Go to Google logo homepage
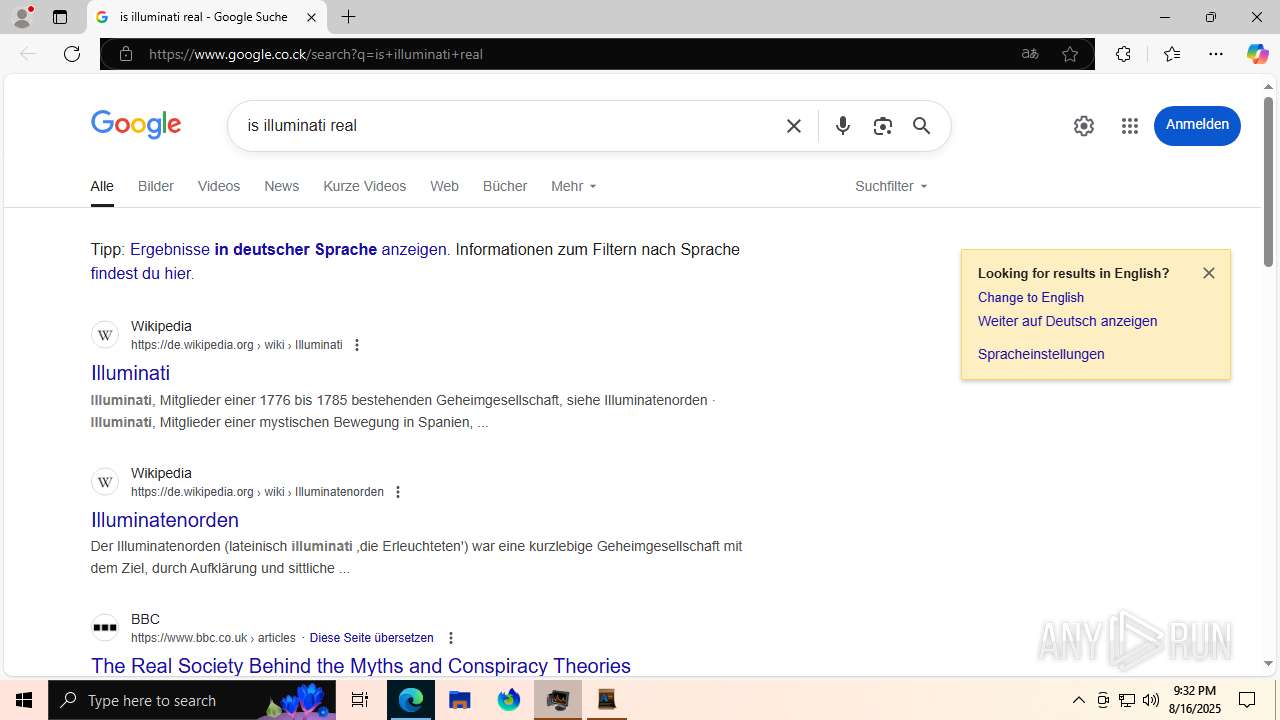The height and width of the screenshot is (720, 1280). point(136,125)
